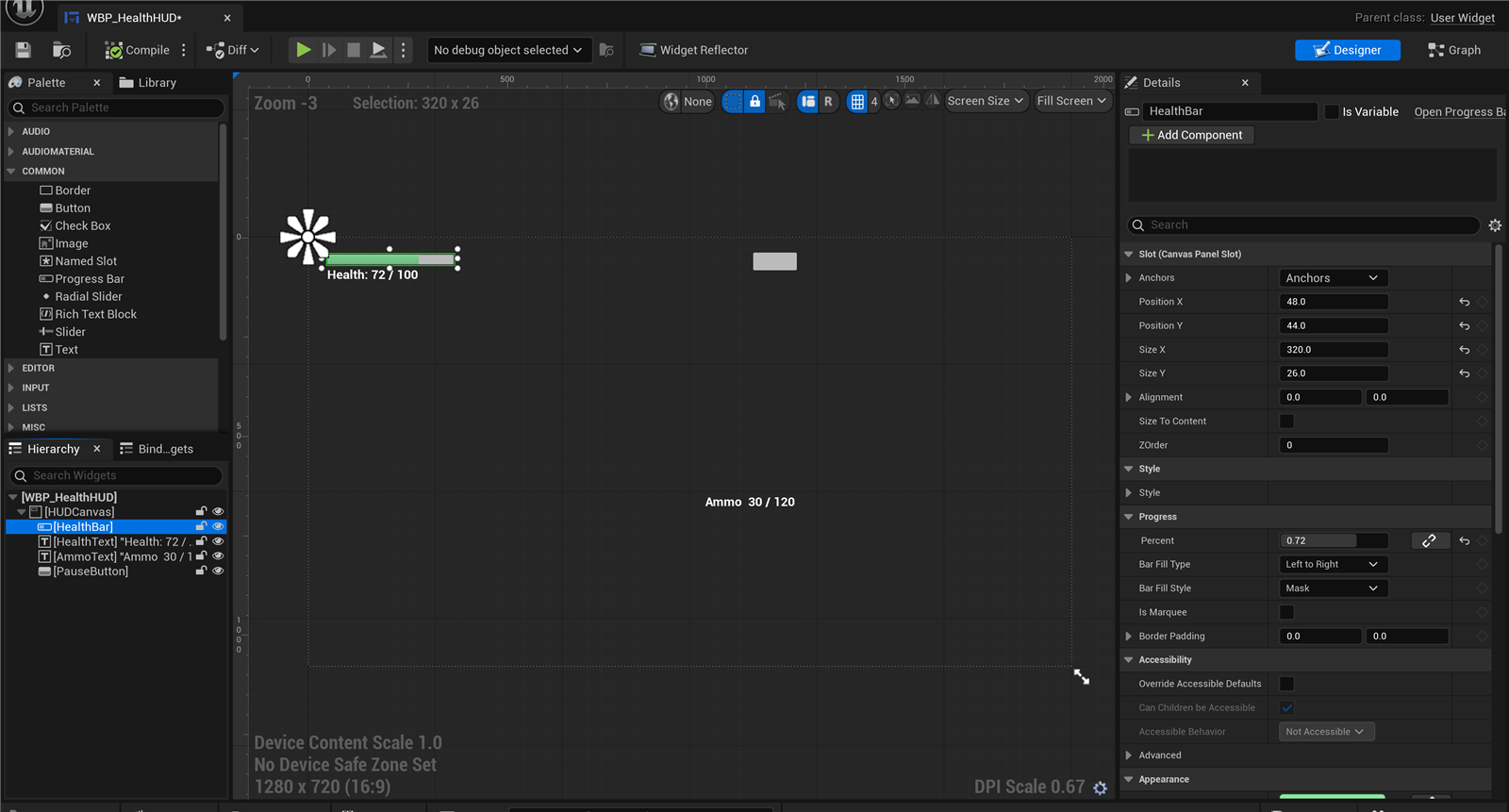Image resolution: width=1509 pixels, height=812 pixels.
Task: Click the Stop playback button
Action: tap(354, 50)
